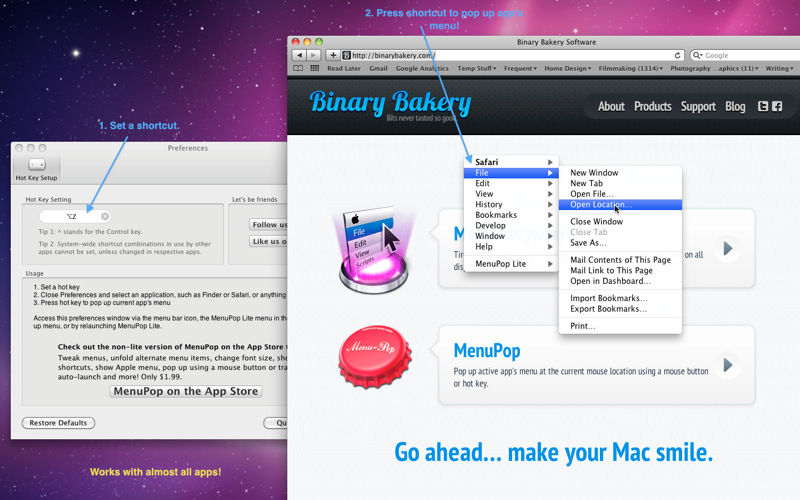Click the Restore Defaults button
The image size is (800, 500).
pos(58,423)
